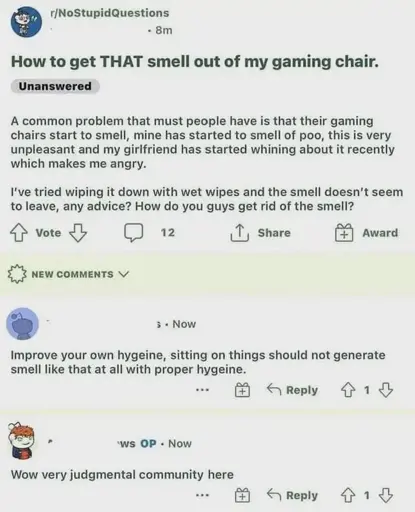
Task: Expand the New Comments sort dropdown
Action: coord(68,274)
